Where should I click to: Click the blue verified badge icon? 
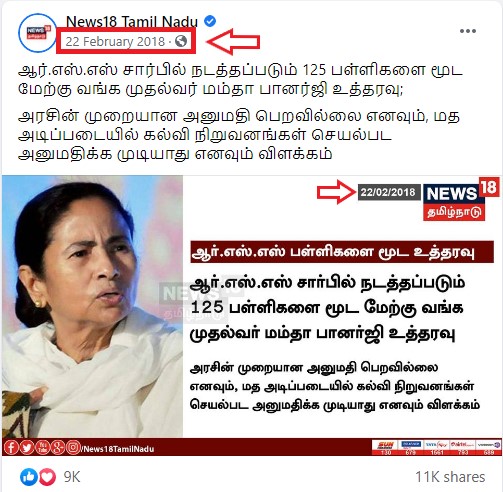point(210,21)
